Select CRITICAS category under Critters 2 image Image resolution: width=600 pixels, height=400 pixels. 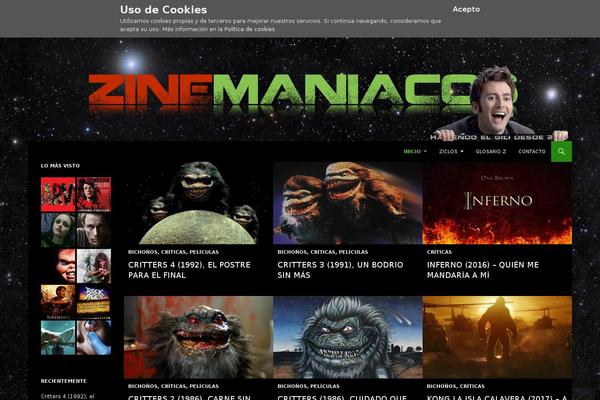[x=173, y=386]
